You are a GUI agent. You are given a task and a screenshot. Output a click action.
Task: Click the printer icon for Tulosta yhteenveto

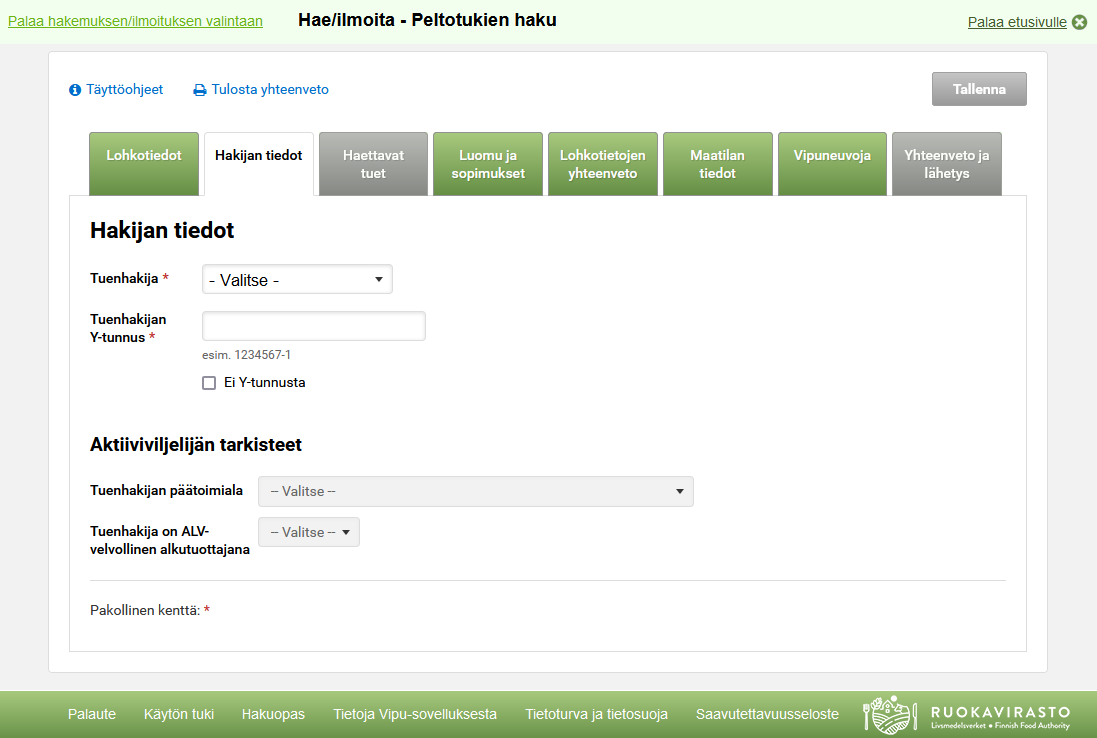tap(200, 90)
